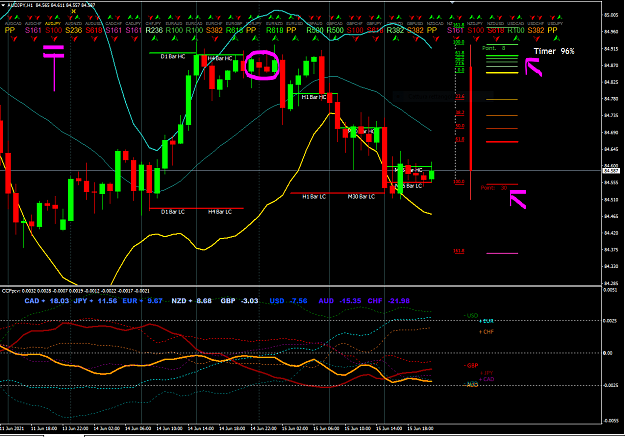
Task: Select the CADJPY pair label
Action: point(134,24)
